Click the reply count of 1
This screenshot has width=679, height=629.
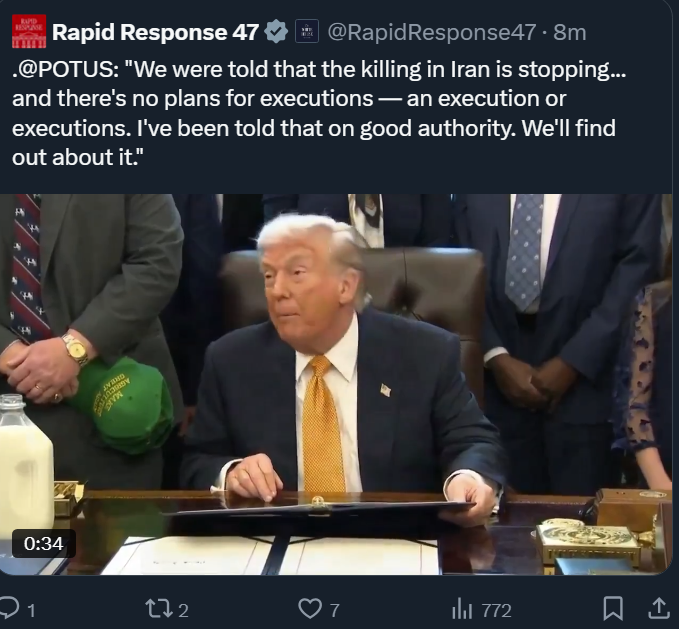(x=31, y=610)
